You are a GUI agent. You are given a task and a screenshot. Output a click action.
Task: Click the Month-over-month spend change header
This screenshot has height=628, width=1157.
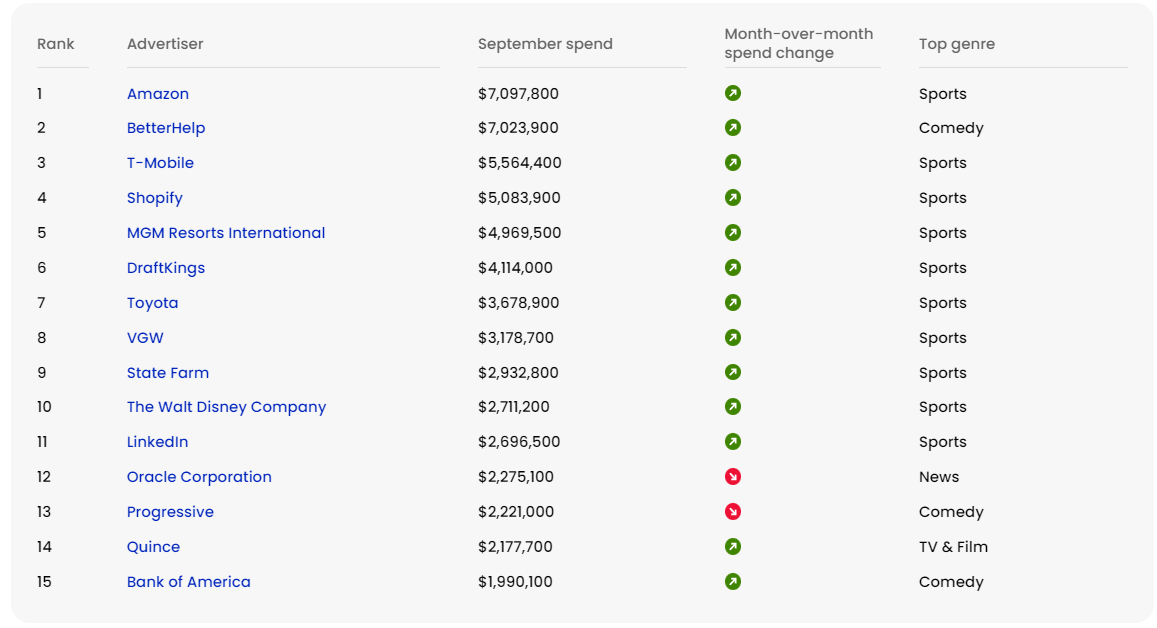(x=798, y=43)
